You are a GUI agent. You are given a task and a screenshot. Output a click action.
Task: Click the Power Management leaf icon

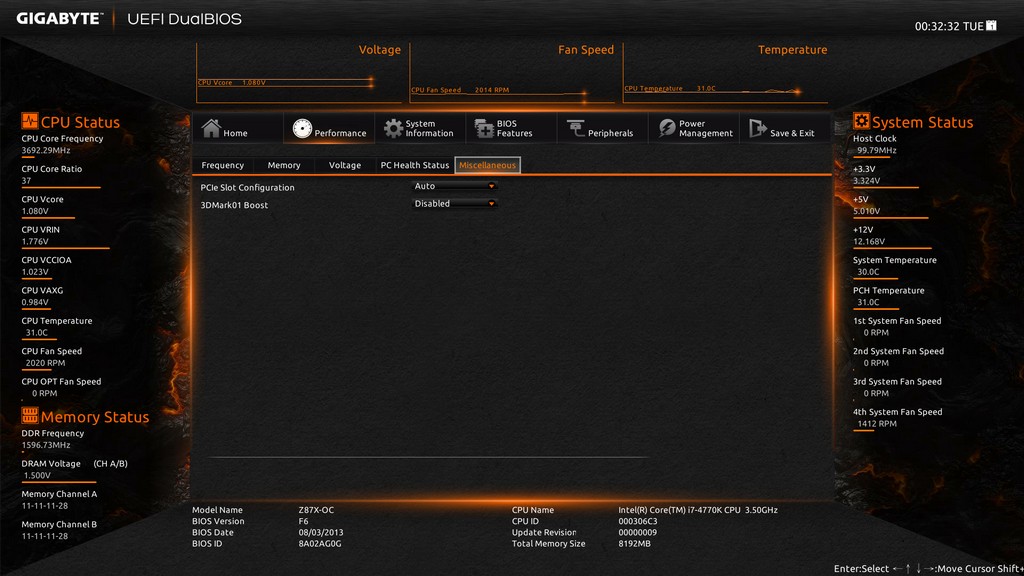click(667, 128)
